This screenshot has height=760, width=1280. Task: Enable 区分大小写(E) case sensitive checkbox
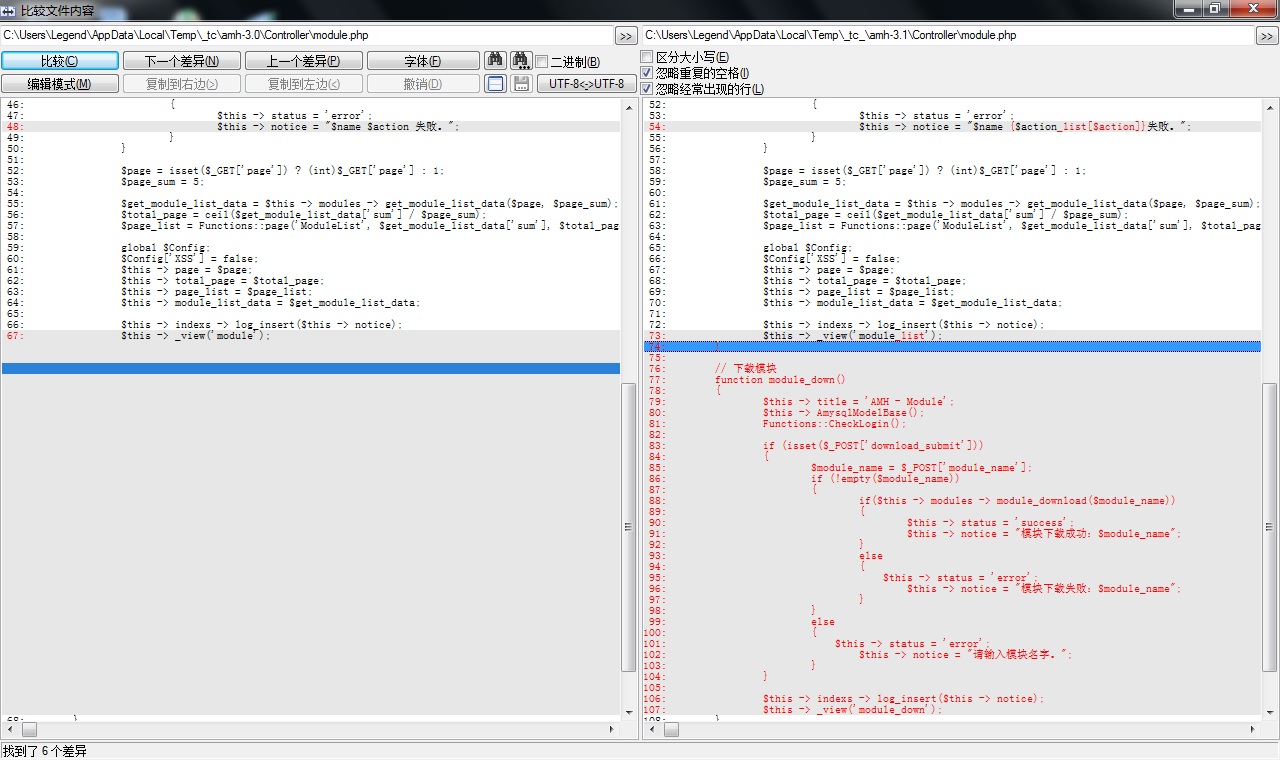click(647, 57)
